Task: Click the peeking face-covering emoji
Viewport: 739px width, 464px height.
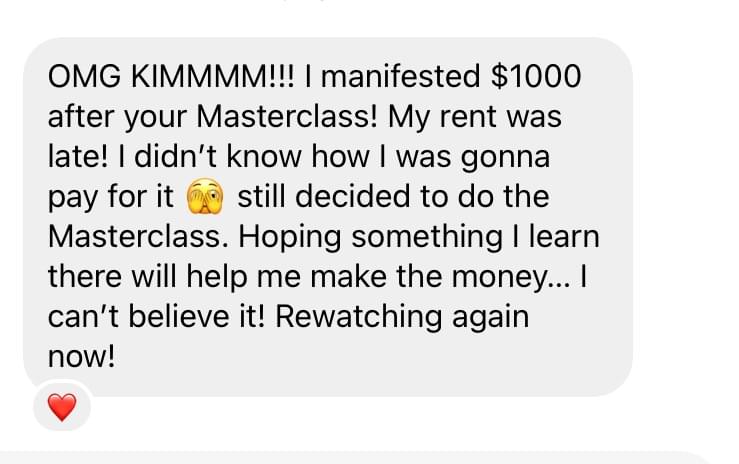Action: pos(205,196)
